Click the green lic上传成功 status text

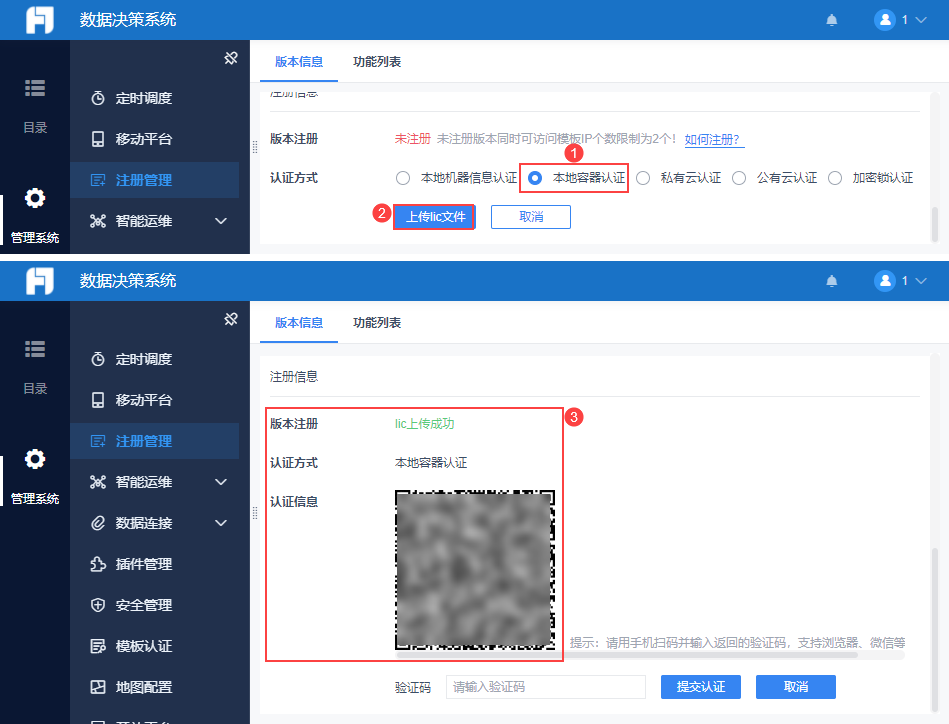(x=424, y=424)
